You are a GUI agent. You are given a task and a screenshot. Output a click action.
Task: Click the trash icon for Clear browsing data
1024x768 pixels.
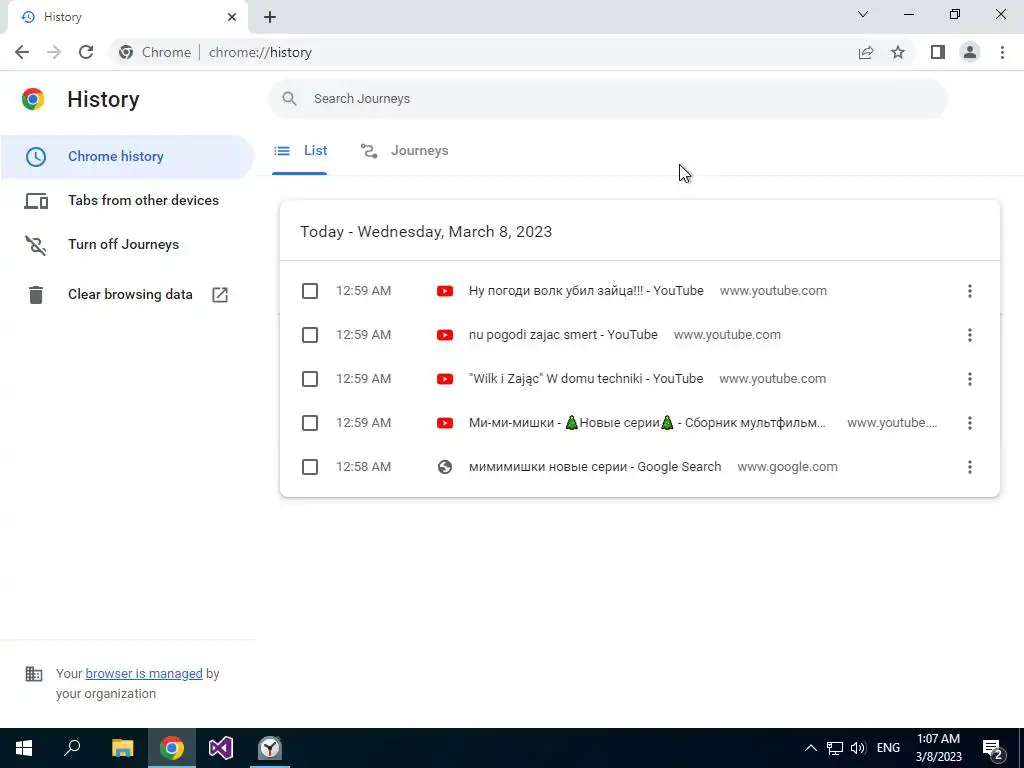tap(36, 295)
